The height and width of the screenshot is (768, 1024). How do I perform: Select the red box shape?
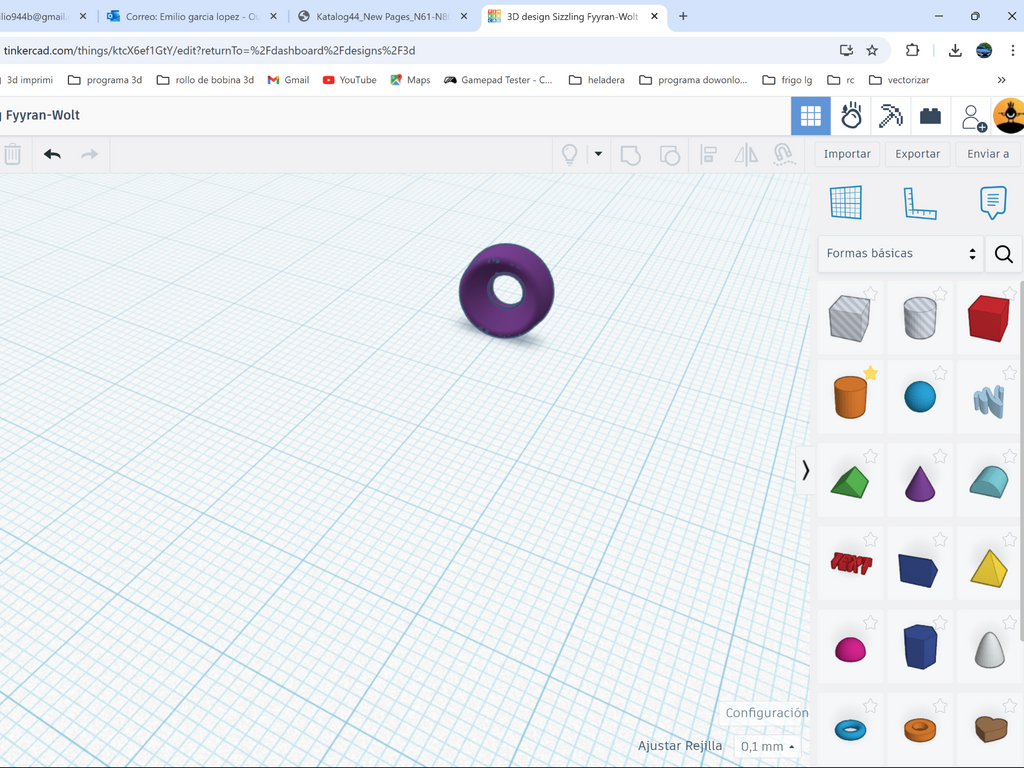[989, 318]
